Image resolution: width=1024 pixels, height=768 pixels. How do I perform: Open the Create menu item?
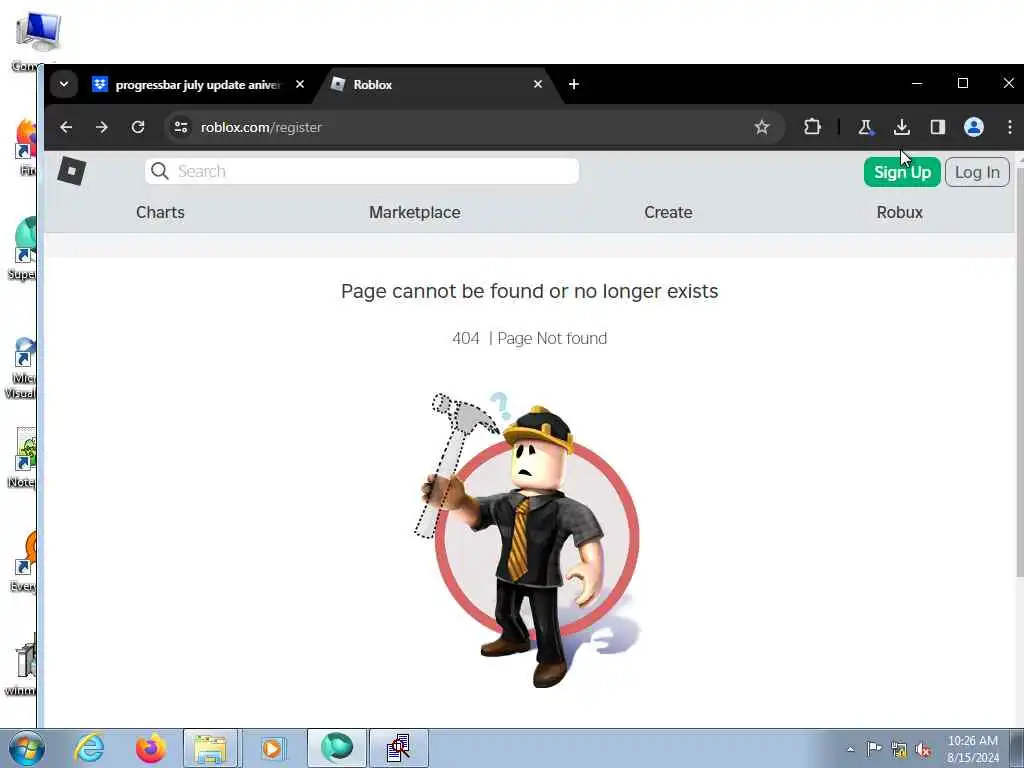[x=668, y=212]
